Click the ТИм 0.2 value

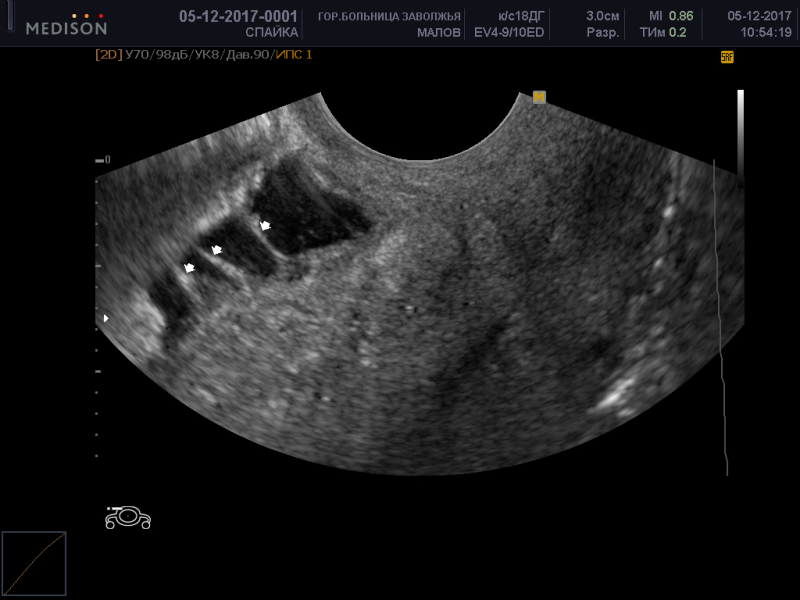pyautogui.click(x=663, y=33)
